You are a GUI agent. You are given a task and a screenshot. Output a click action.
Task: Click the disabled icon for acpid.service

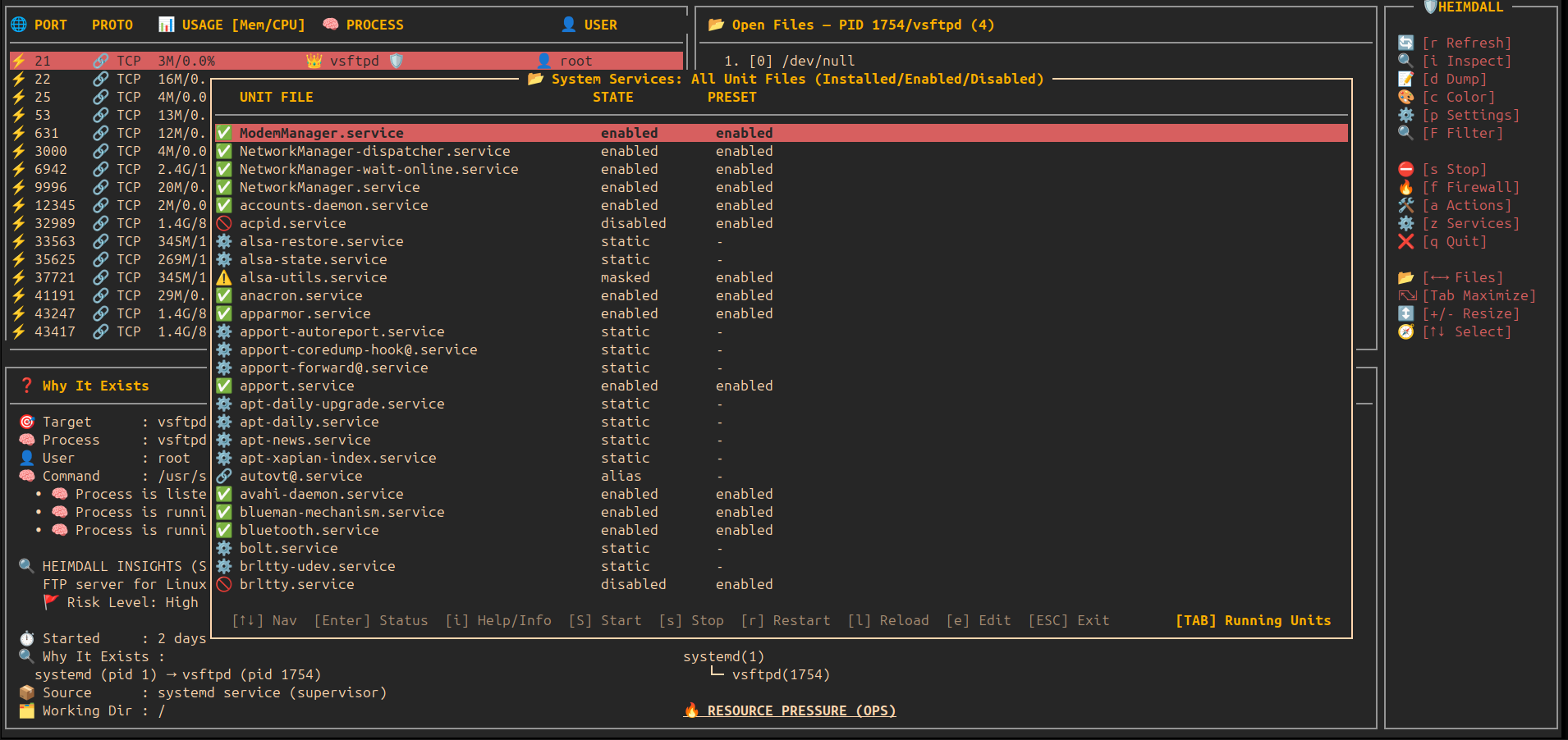tap(223, 223)
